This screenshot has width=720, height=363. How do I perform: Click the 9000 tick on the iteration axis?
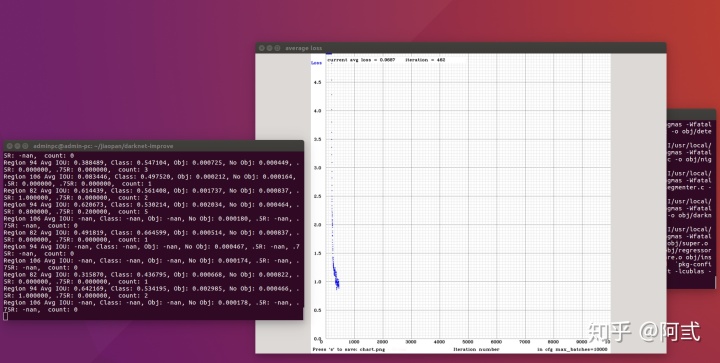pyautogui.click(x=581, y=342)
